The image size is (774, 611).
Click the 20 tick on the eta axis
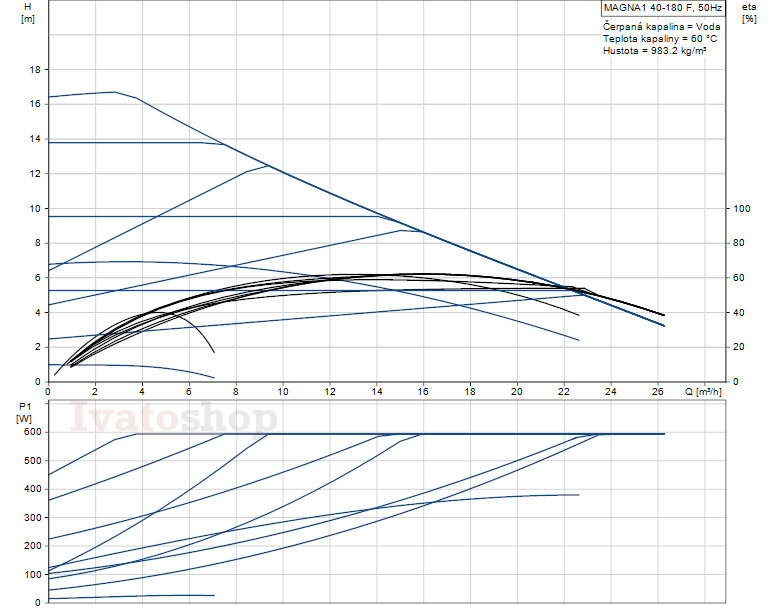[x=740, y=347]
